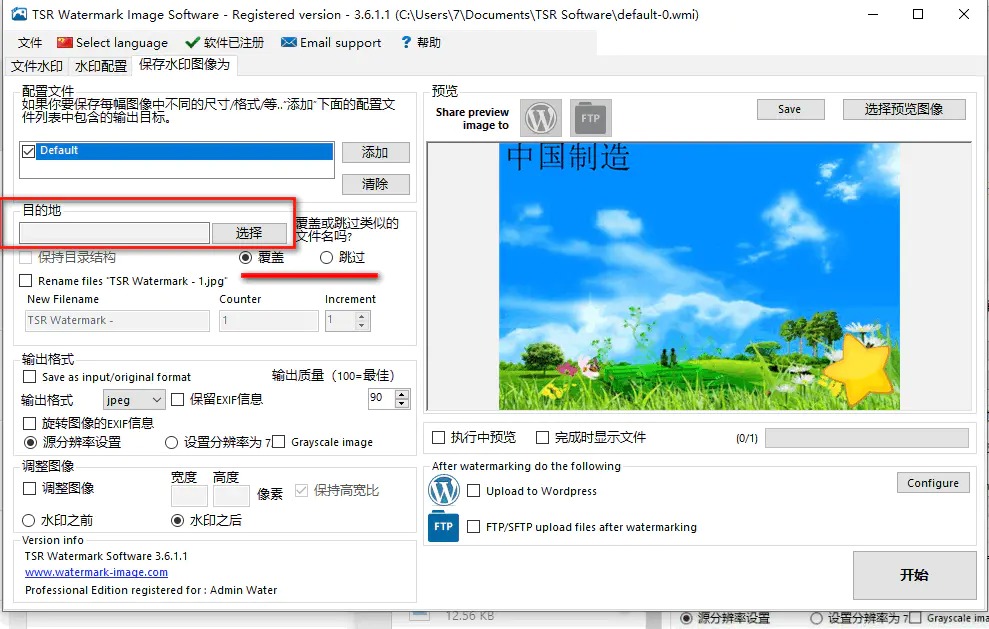
Task: Click Email support envelope item
Action: [x=331, y=43]
